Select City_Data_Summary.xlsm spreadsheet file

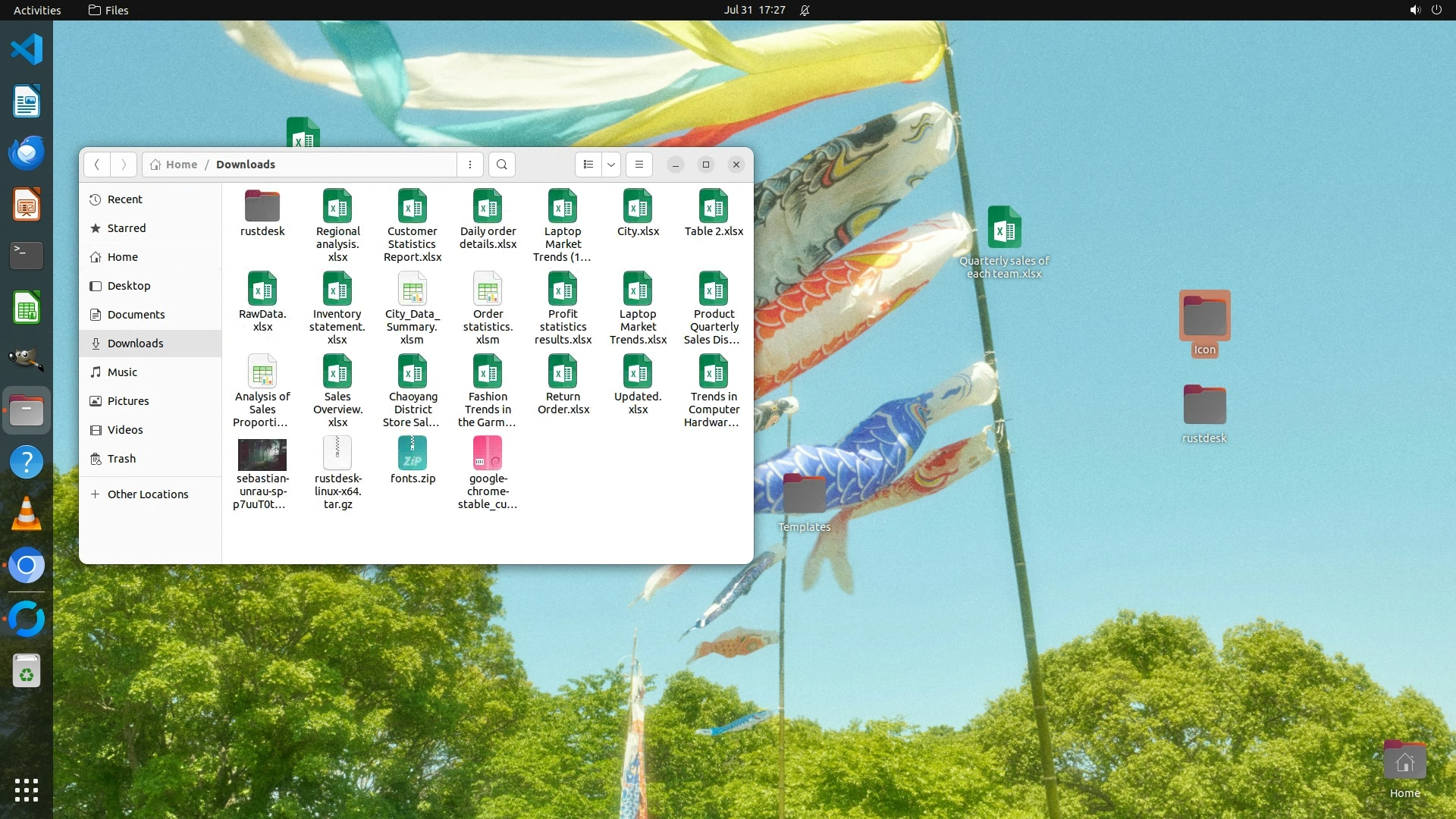tap(413, 290)
